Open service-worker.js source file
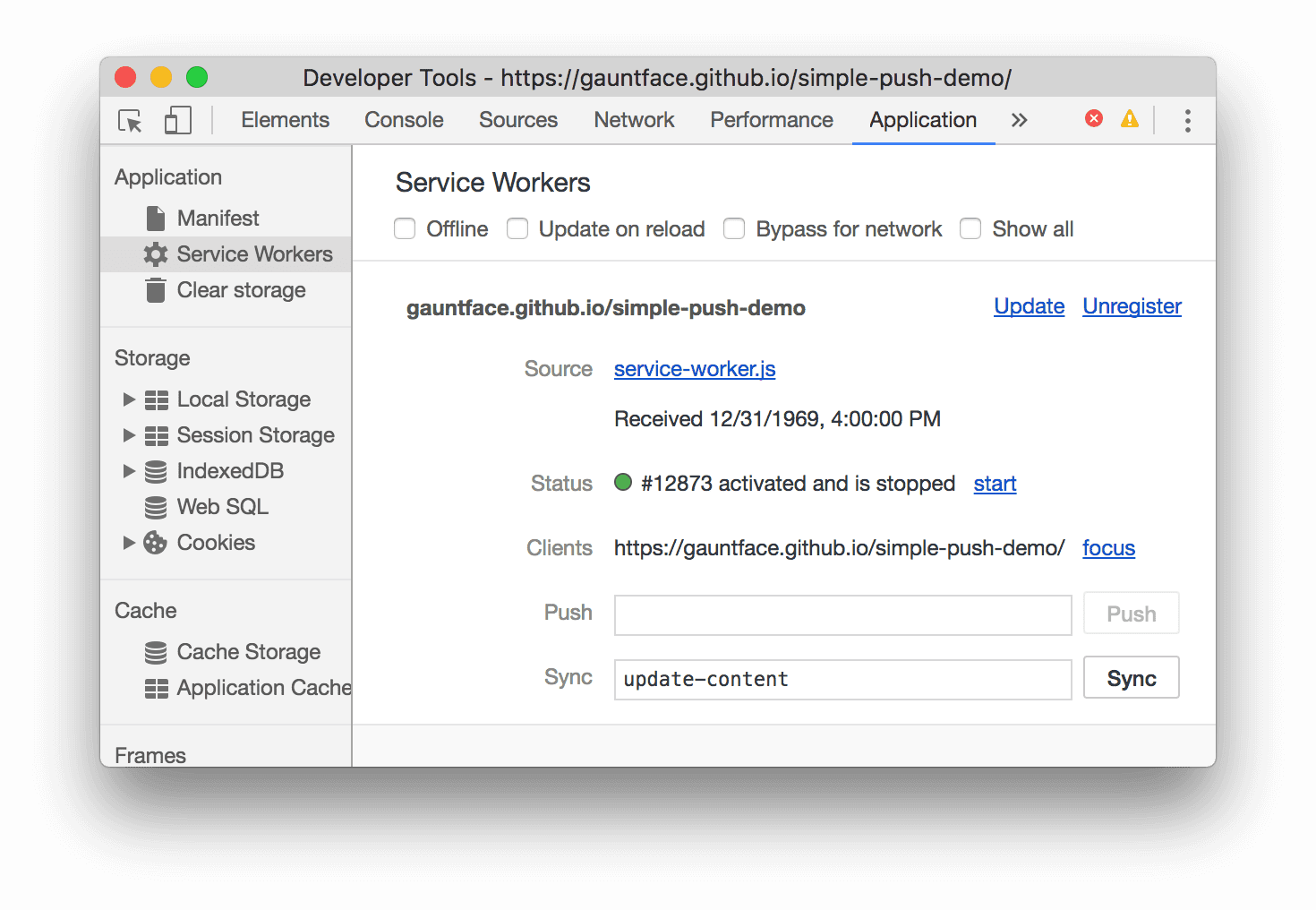 (x=694, y=368)
